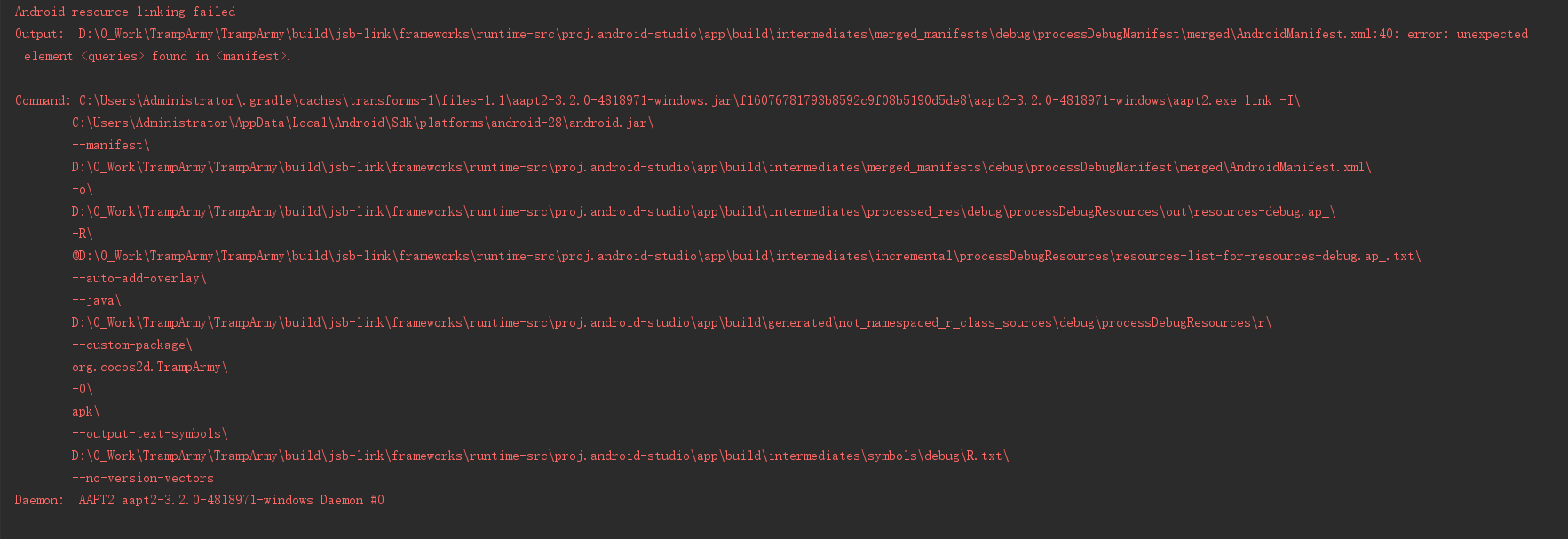Click the not_namespaced_r_class_sources path line
The width and height of the screenshot is (1568, 539).
(x=671, y=323)
